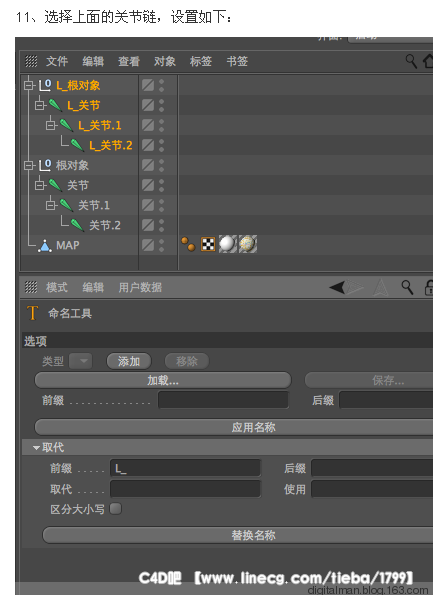The width and height of the screenshot is (439, 595).
Task: Click the 保存... button
Action: (369, 380)
